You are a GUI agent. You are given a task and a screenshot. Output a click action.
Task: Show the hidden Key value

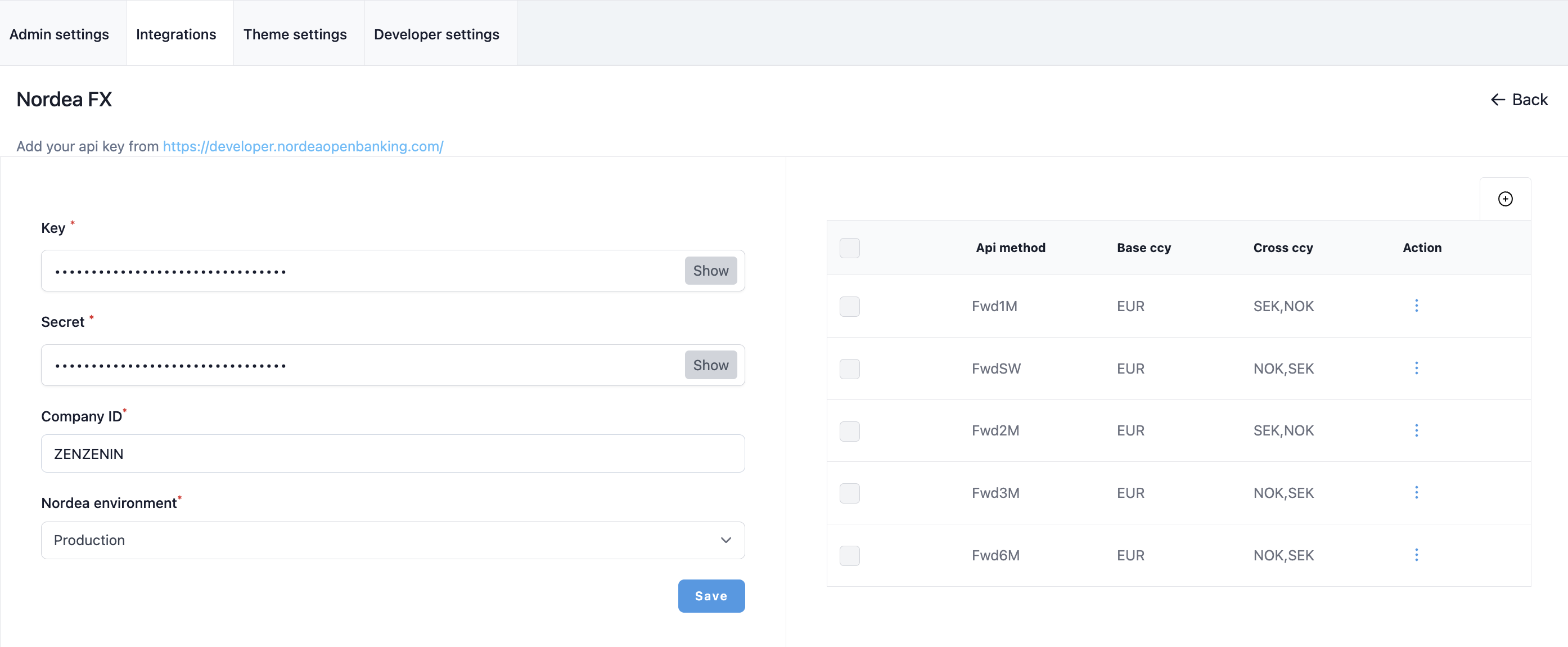pyautogui.click(x=710, y=271)
